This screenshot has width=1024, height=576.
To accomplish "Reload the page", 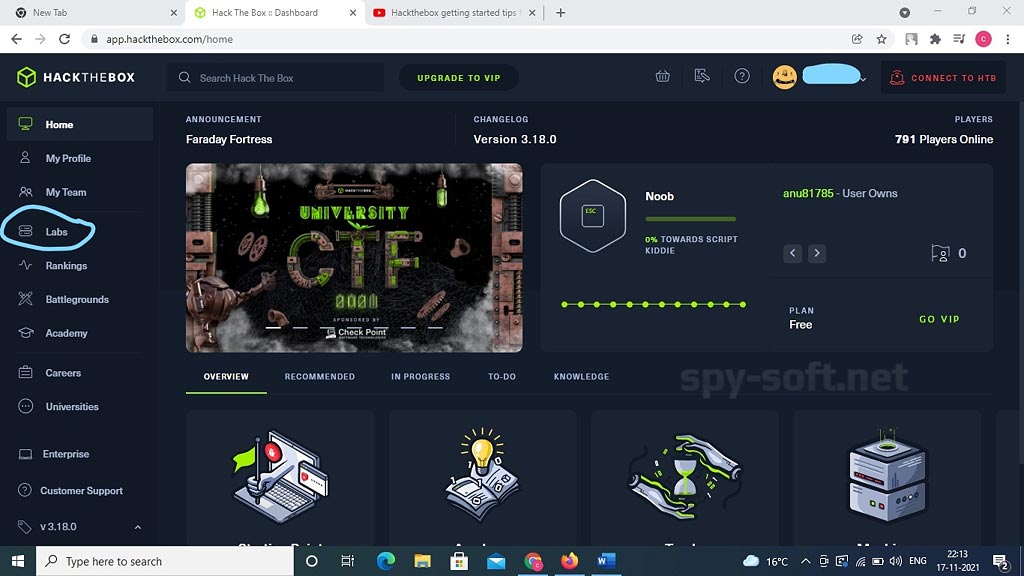I will coord(64,39).
